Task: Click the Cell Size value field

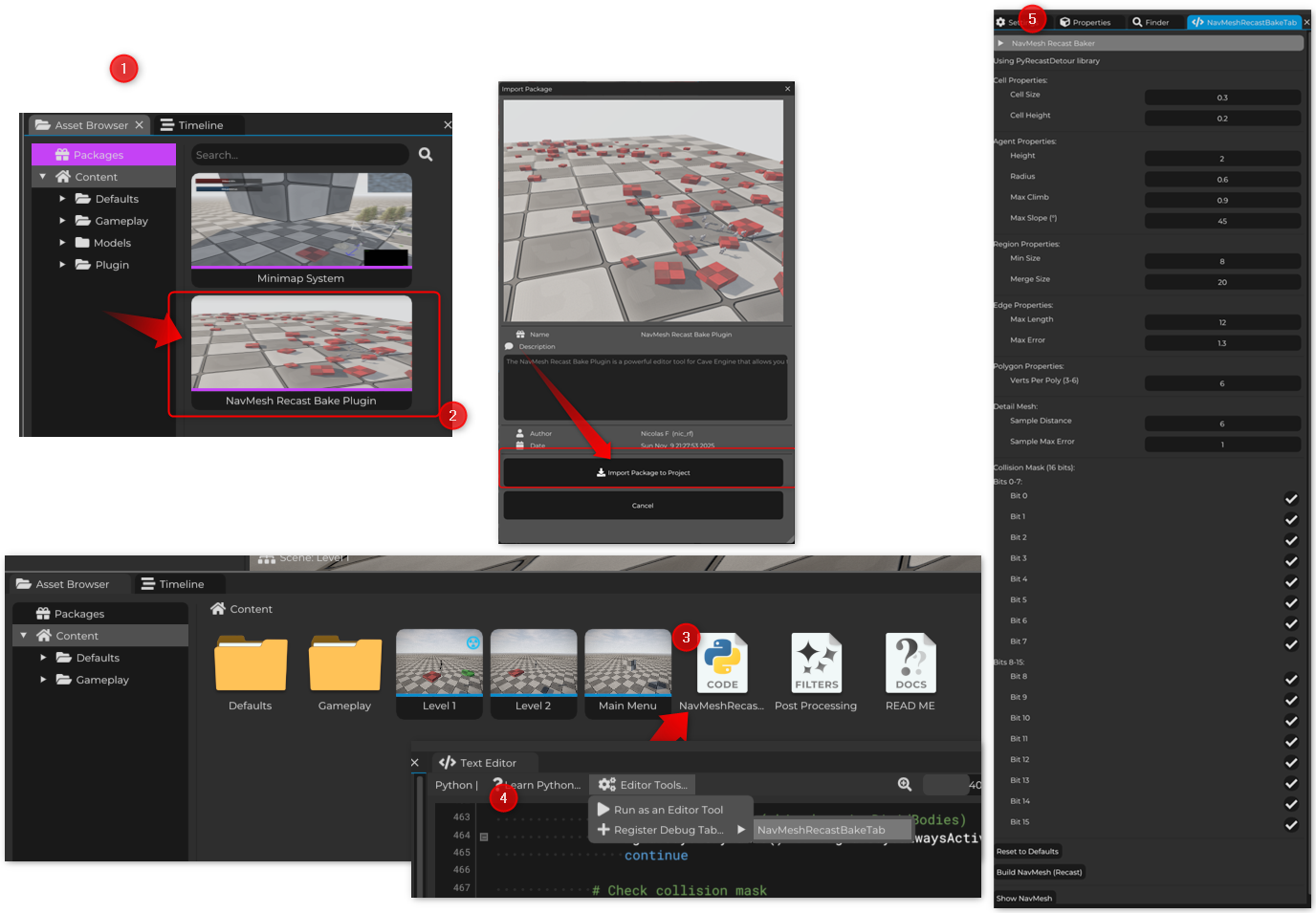Action: (x=1221, y=98)
